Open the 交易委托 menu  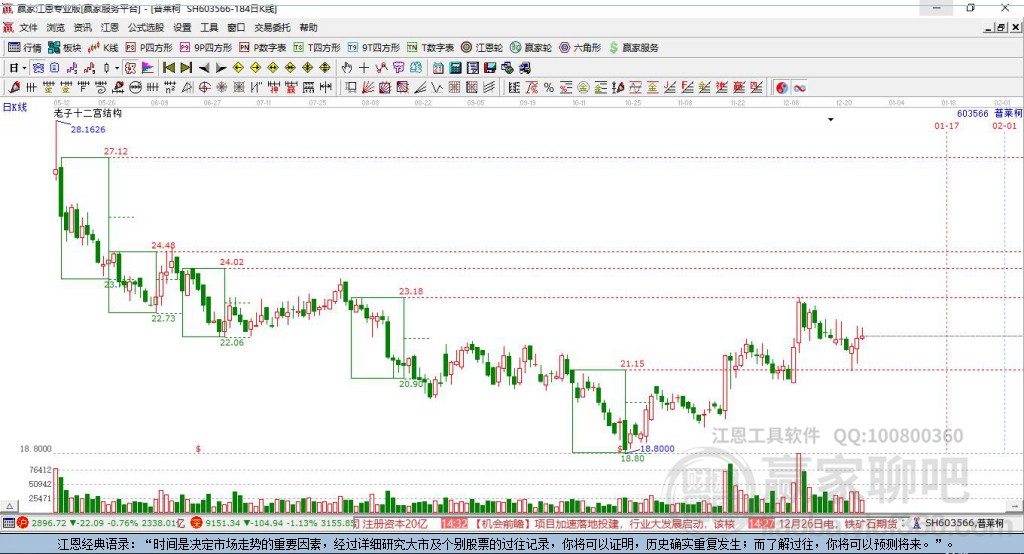272,27
